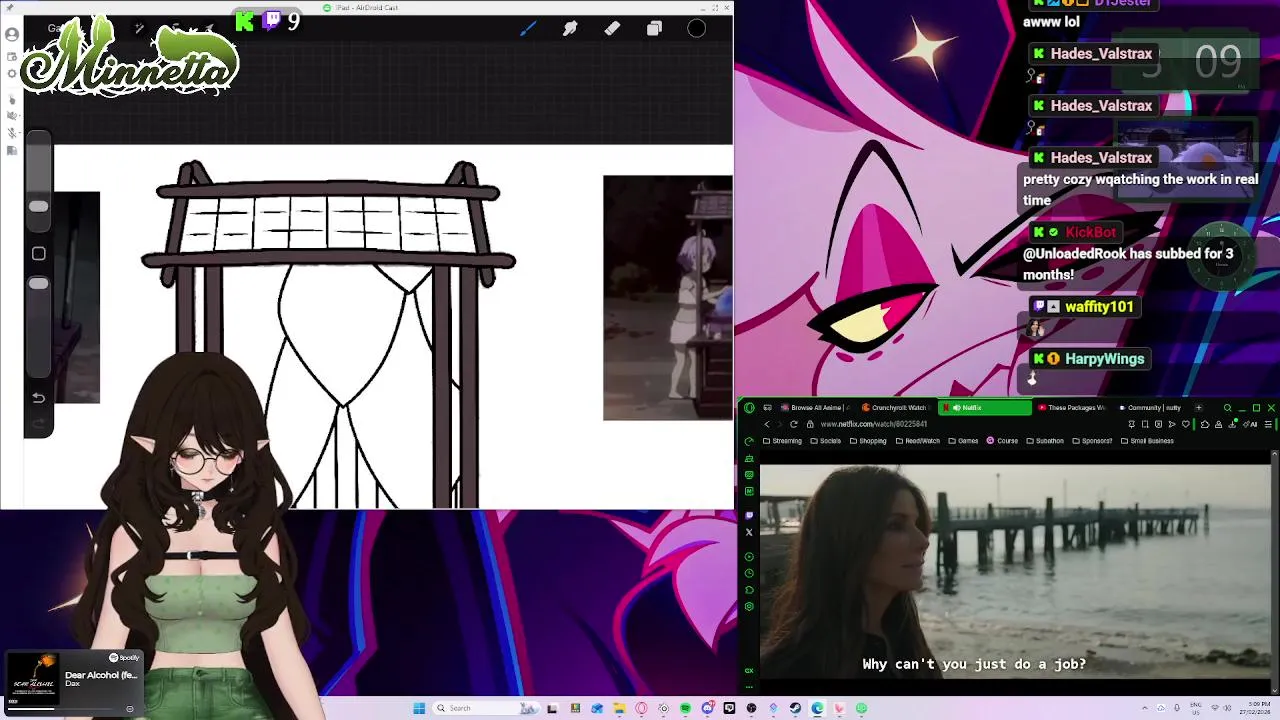Switch to These Packages YouTube tab

pos(1072,407)
